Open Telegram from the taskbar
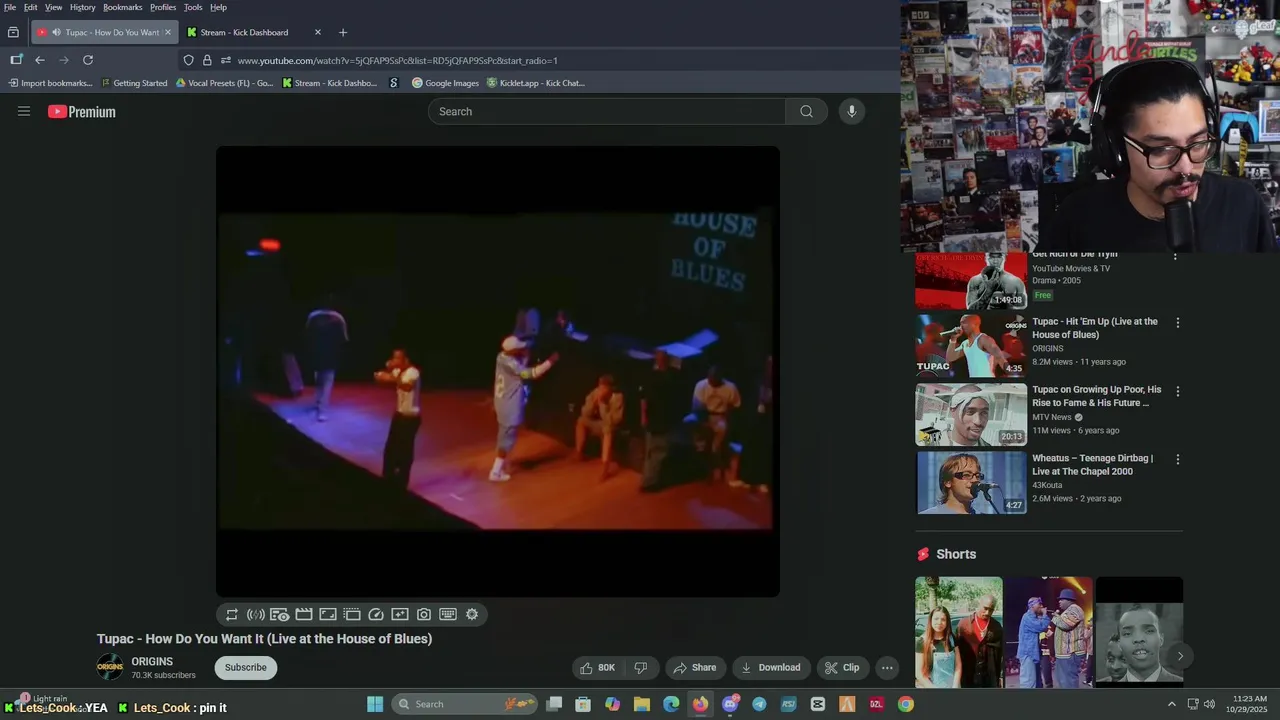Screen dimensions: 1280x720 [759, 704]
